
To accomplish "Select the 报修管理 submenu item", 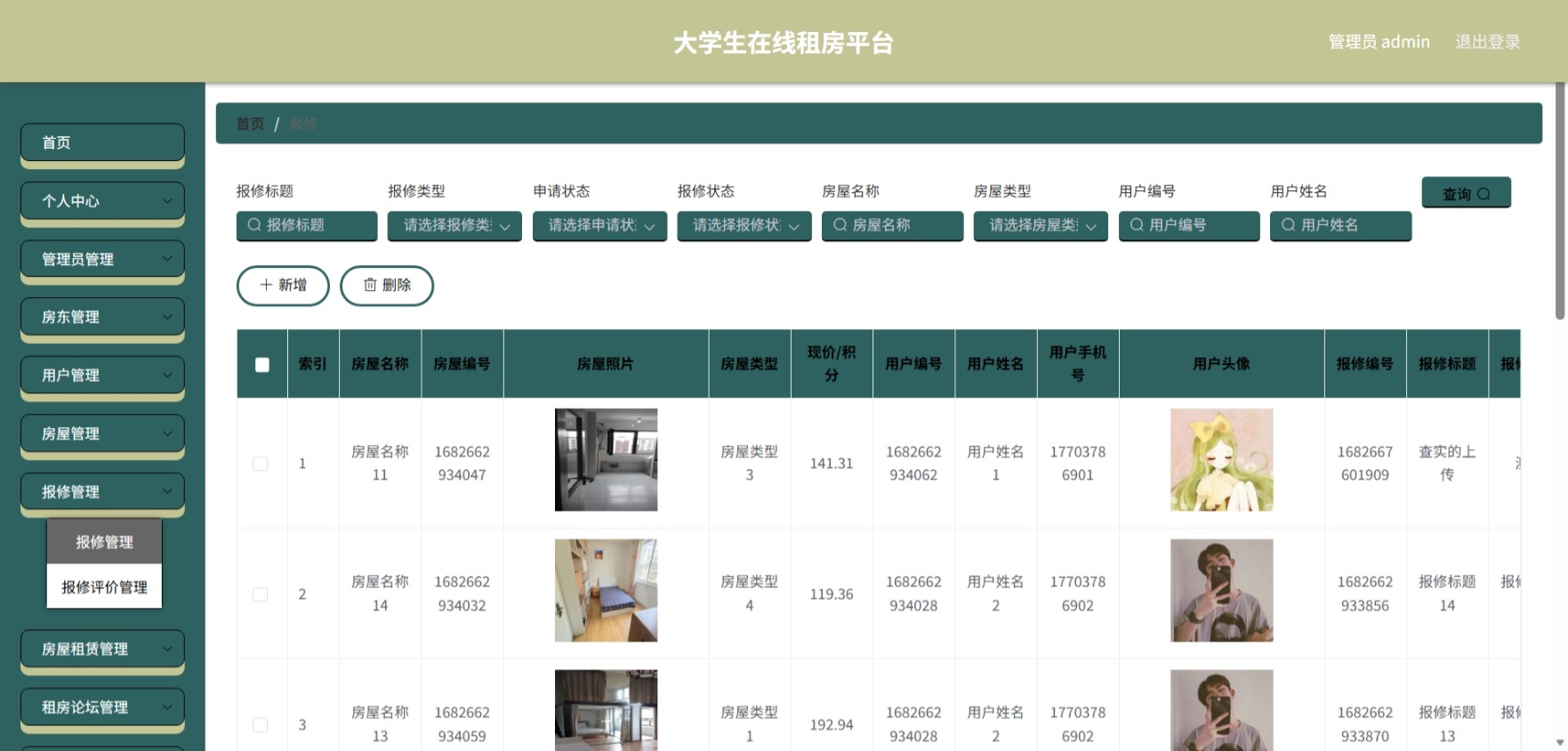I will tap(104, 542).
